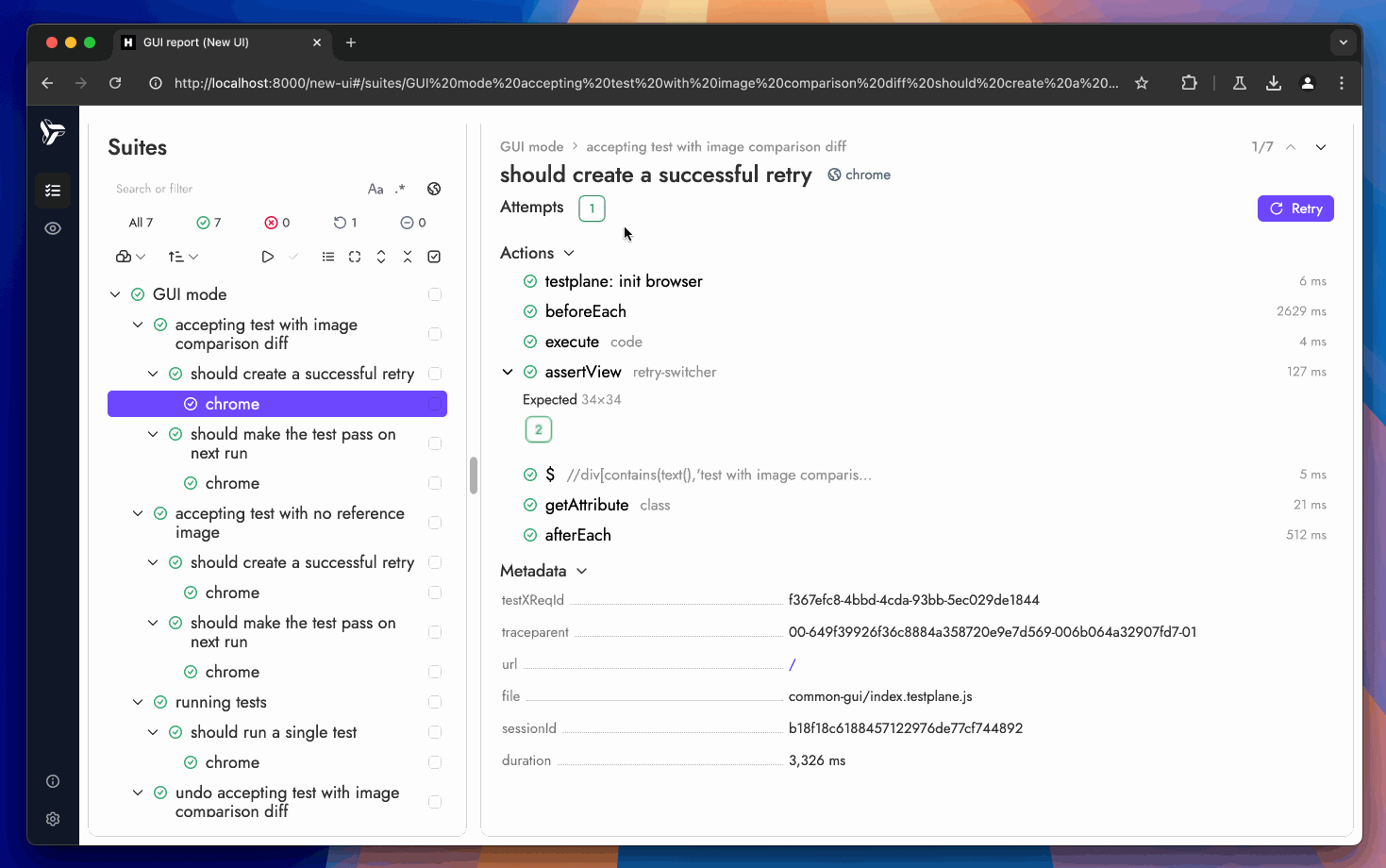
Task: Open the Visual Checks eye icon in sidebar
Action: 53,228
